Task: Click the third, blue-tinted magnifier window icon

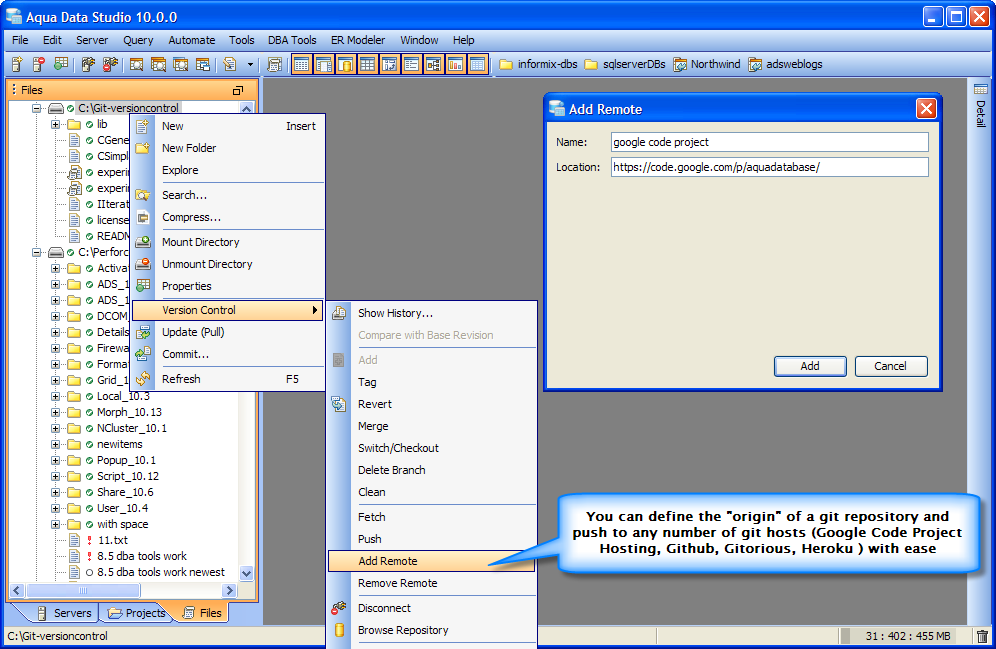Action: click(180, 64)
